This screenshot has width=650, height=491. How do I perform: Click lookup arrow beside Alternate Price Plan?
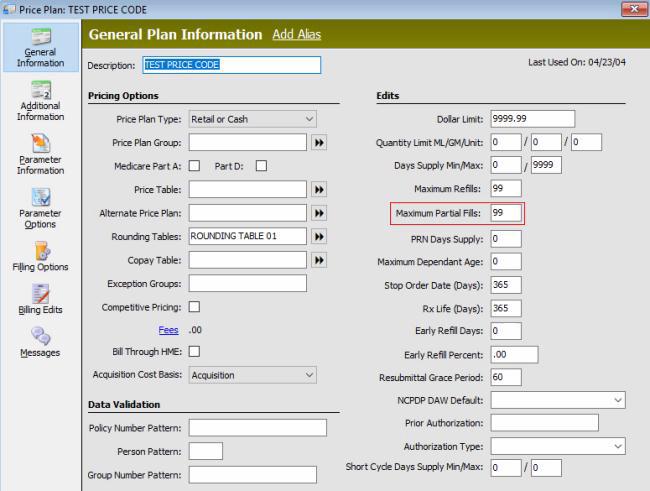(319, 213)
